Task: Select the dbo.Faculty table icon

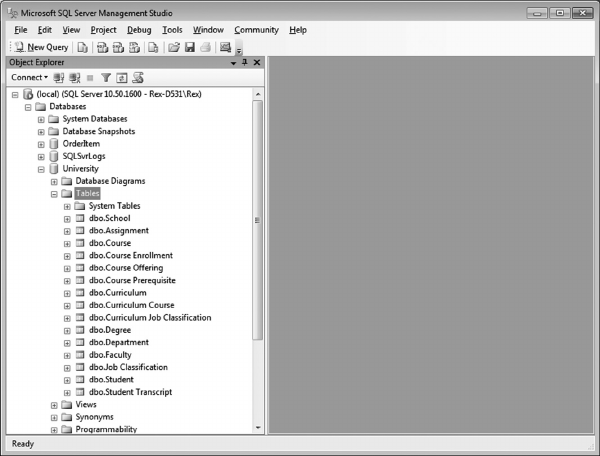Action: [80, 355]
